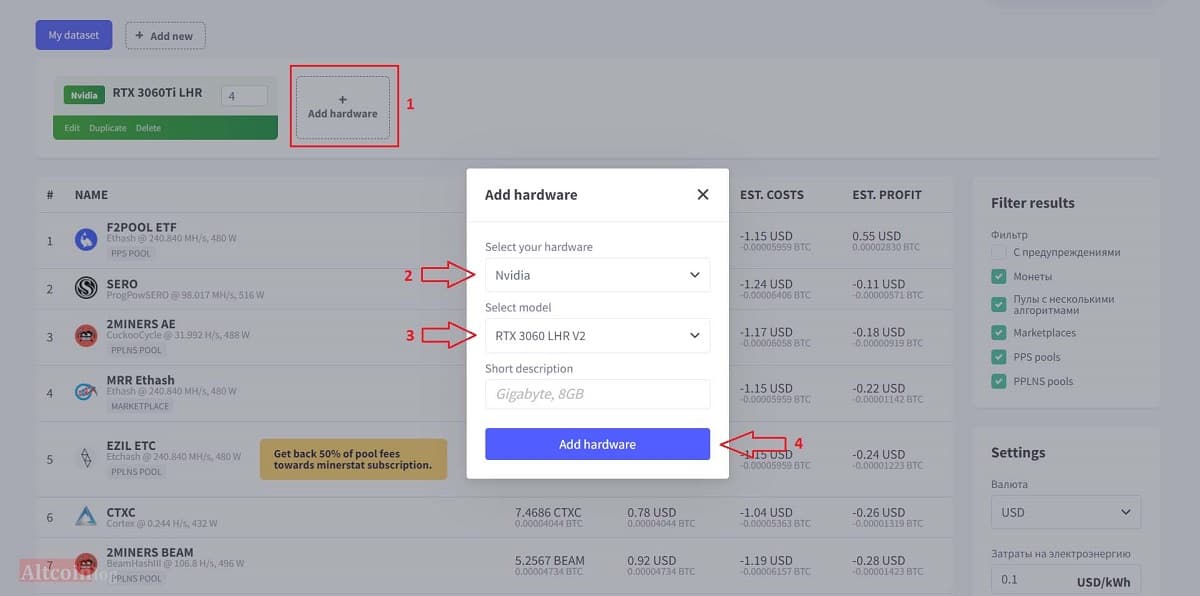
Task: Click the 2MINERS AE pool logo
Action: click(86, 336)
